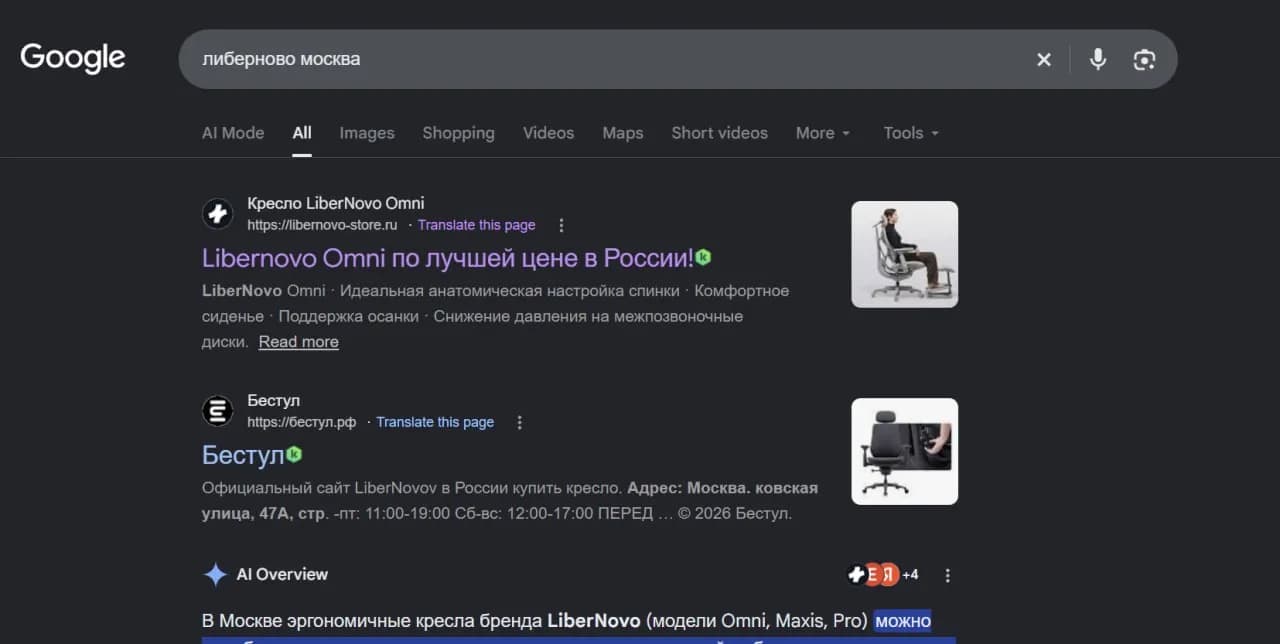The height and width of the screenshot is (644, 1280).
Task: Open the Shopping tab
Action: coord(458,133)
